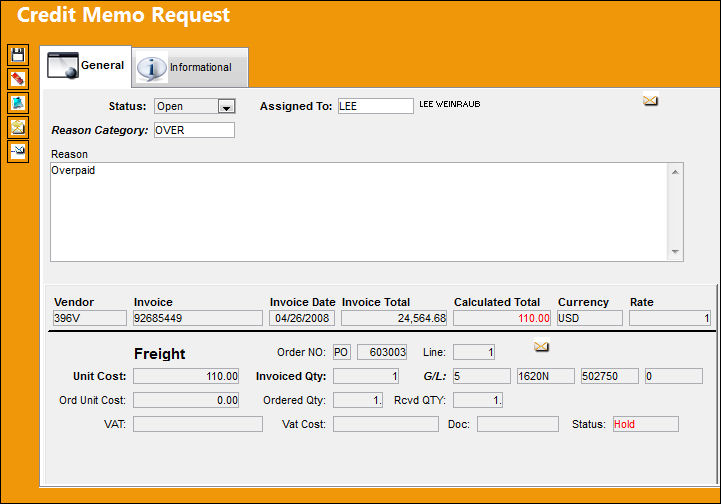
Task: Click the red eraser sidebar icon
Action: pyautogui.click(x=18, y=79)
